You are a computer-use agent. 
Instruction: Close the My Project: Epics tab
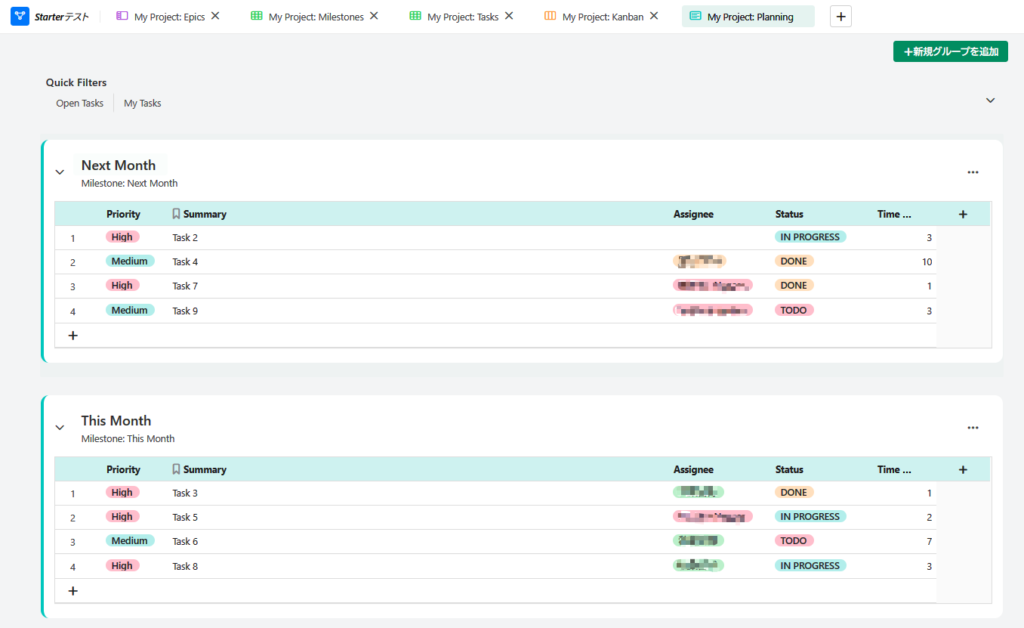click(215, 16)
